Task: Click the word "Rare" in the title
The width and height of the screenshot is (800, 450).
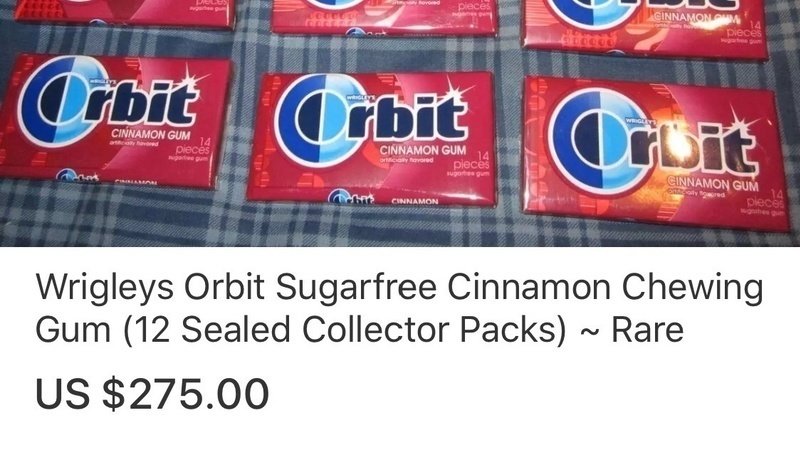Action: coord(647,329)
